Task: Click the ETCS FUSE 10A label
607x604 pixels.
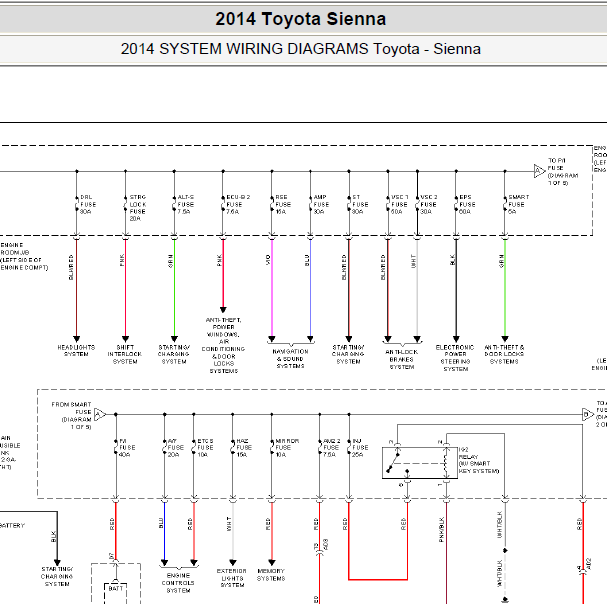Action: pos(205,448)
